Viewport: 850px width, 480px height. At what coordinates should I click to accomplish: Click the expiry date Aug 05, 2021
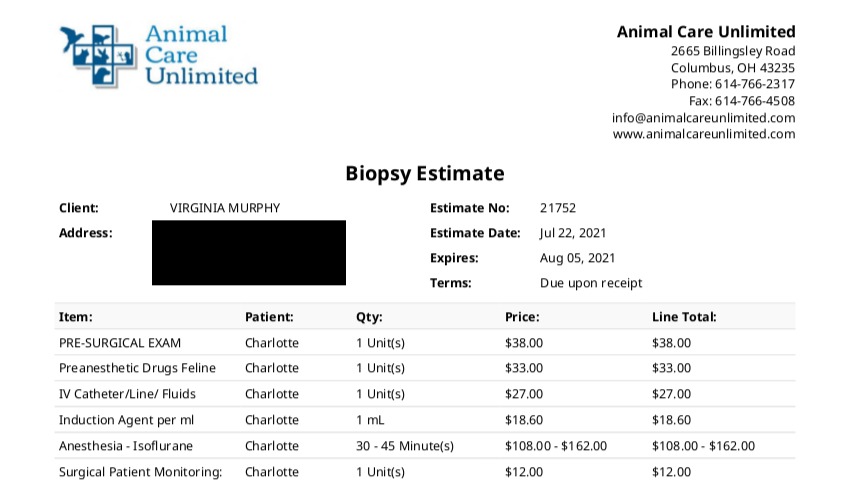[x=575, y=258]
